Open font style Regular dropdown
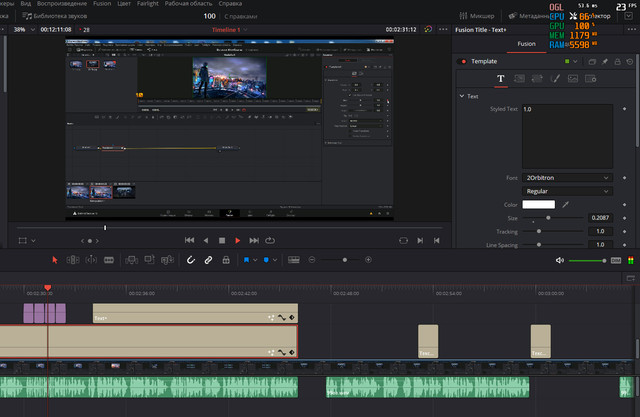Viewport: 640px width, 417px height. click(x=567, y=191)
